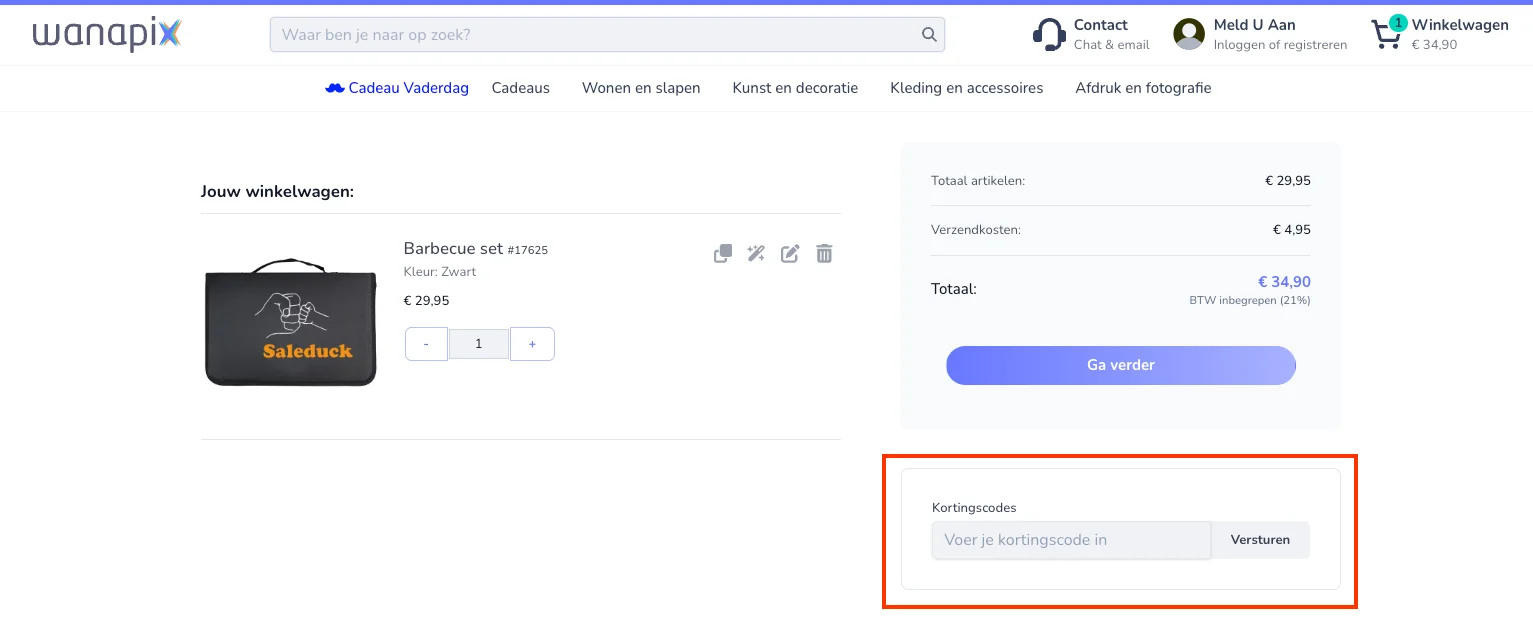Delete Barbecue set with trash icon
This screenshot has height=642, width=1533.
click(x=824, y=254)
